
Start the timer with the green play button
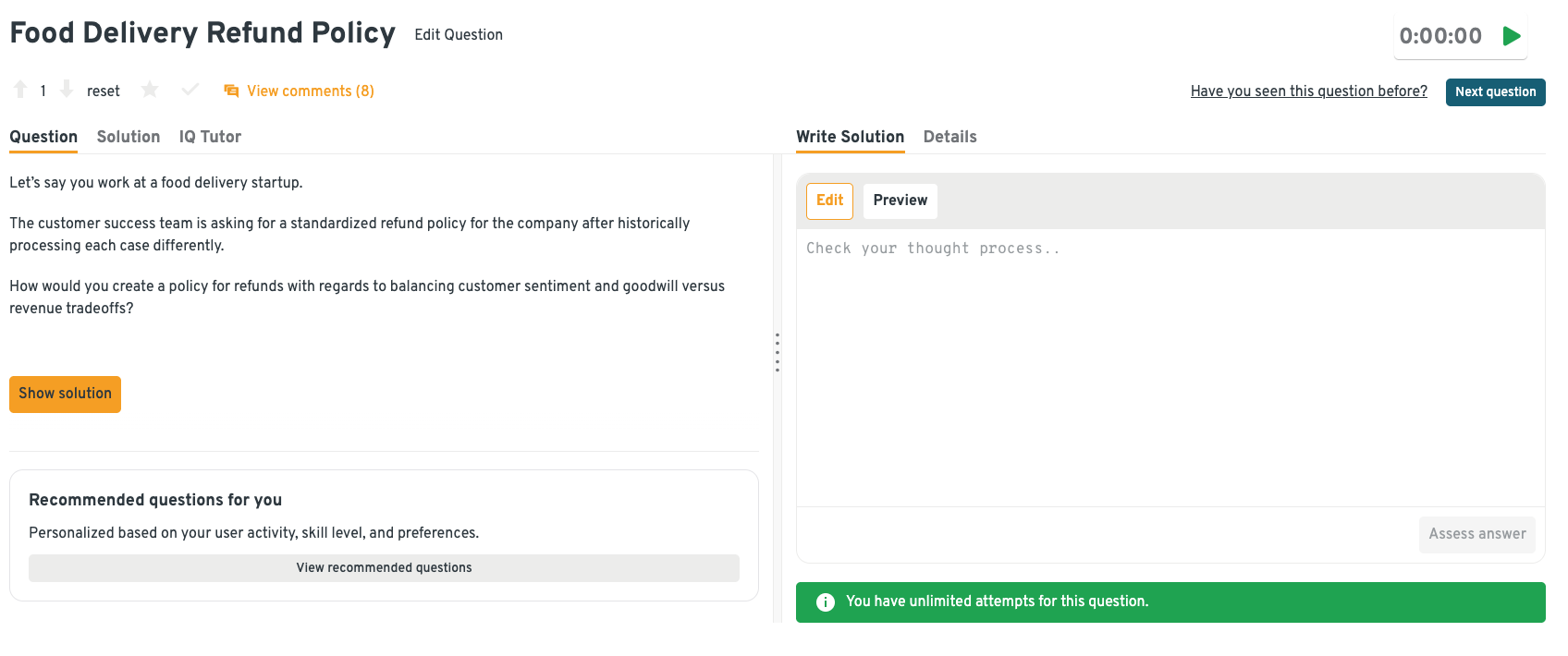[1512, 36]
